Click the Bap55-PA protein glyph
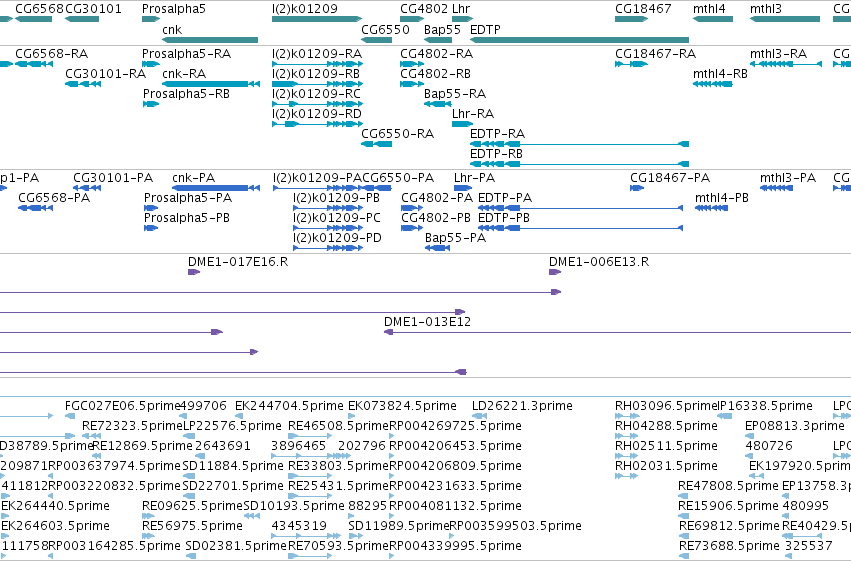Viewport: 851px width, 561px height. click(437, 248)
